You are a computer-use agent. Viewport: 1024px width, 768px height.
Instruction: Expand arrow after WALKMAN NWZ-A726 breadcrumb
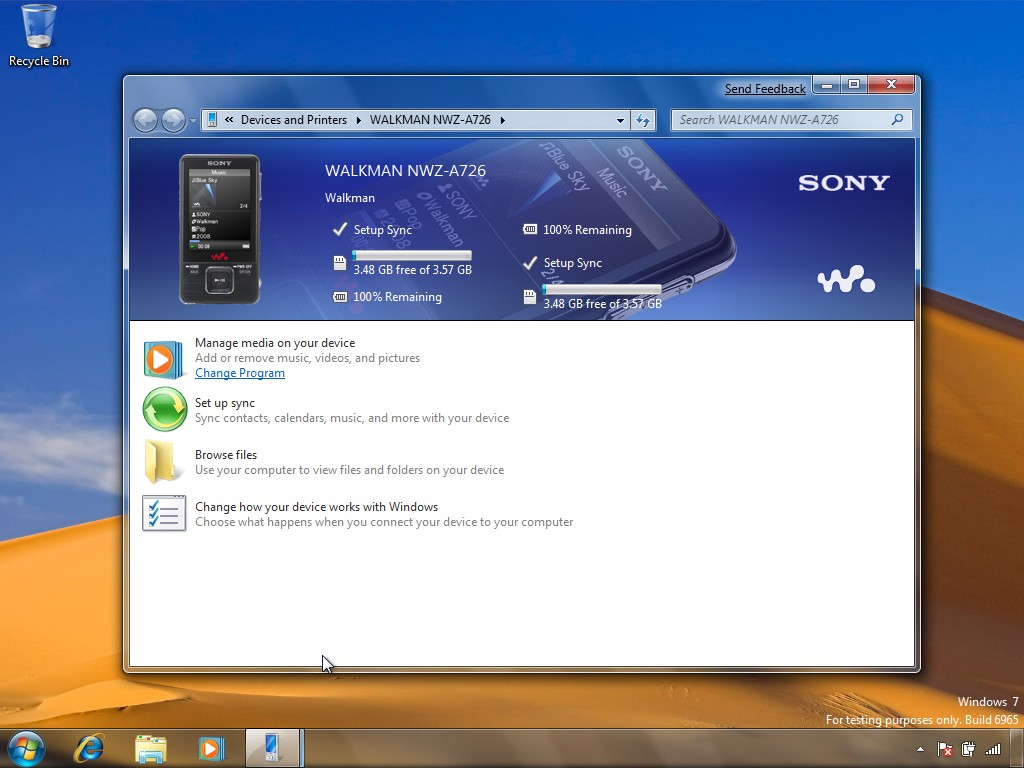coord(502,120)
